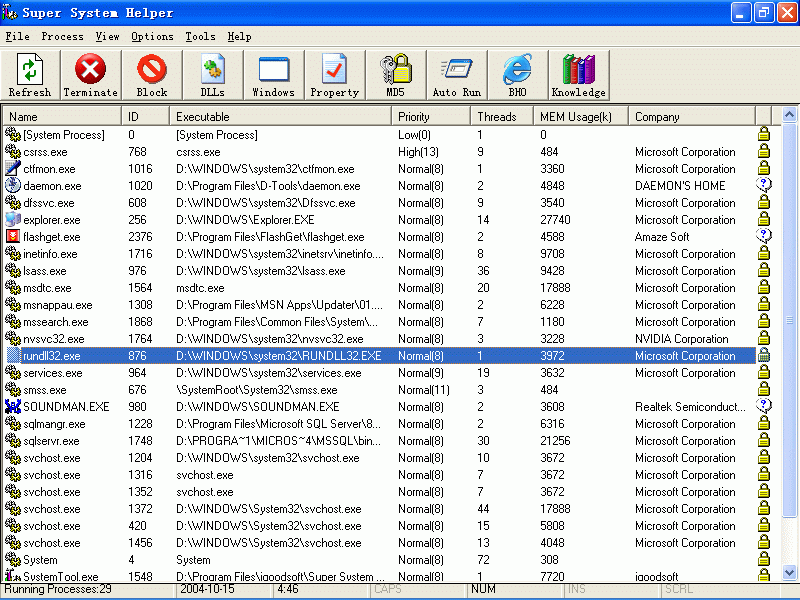Open the Options menu
800x600 pixels.
[x=152, y=37]
